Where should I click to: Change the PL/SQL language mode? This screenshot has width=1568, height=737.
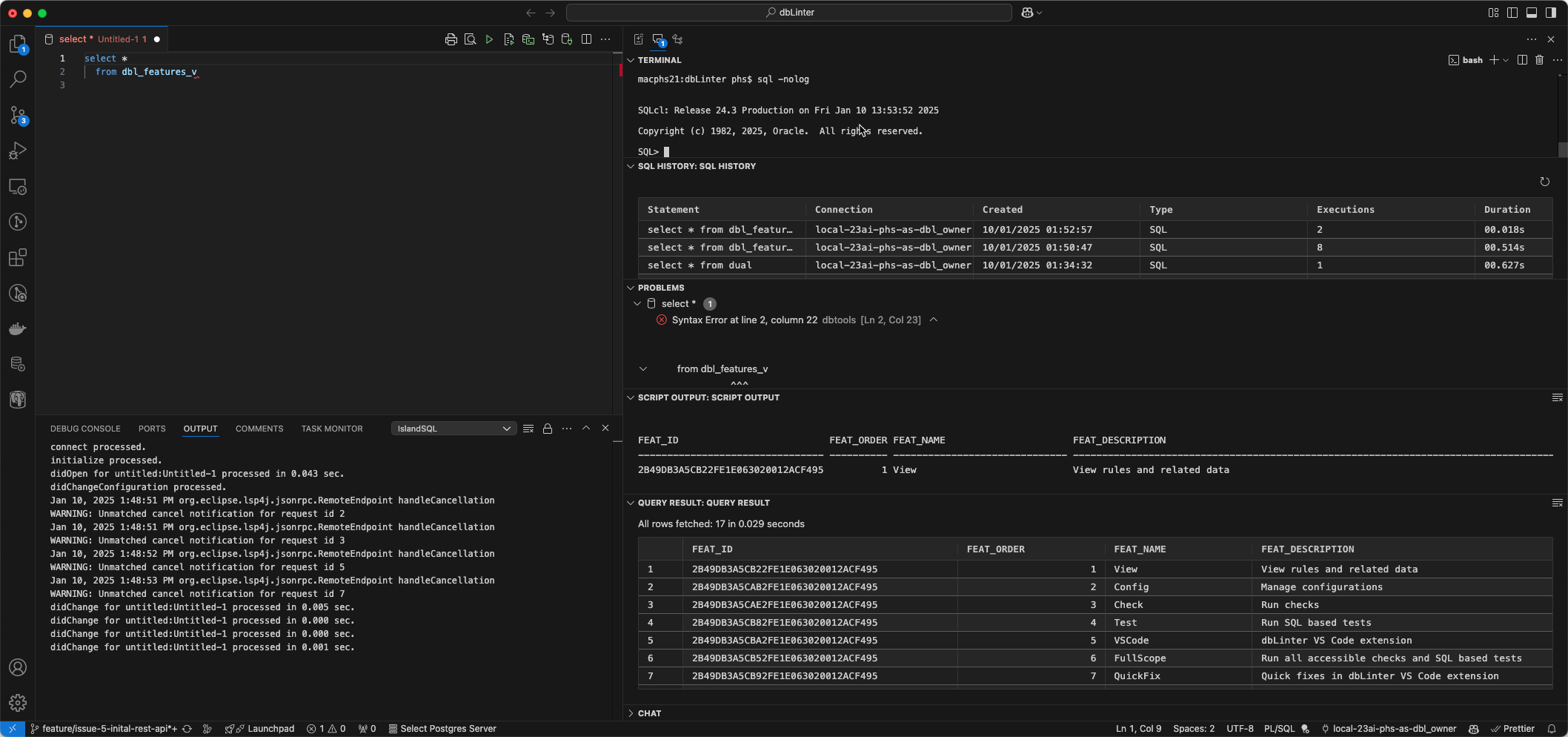point(1279,729)
